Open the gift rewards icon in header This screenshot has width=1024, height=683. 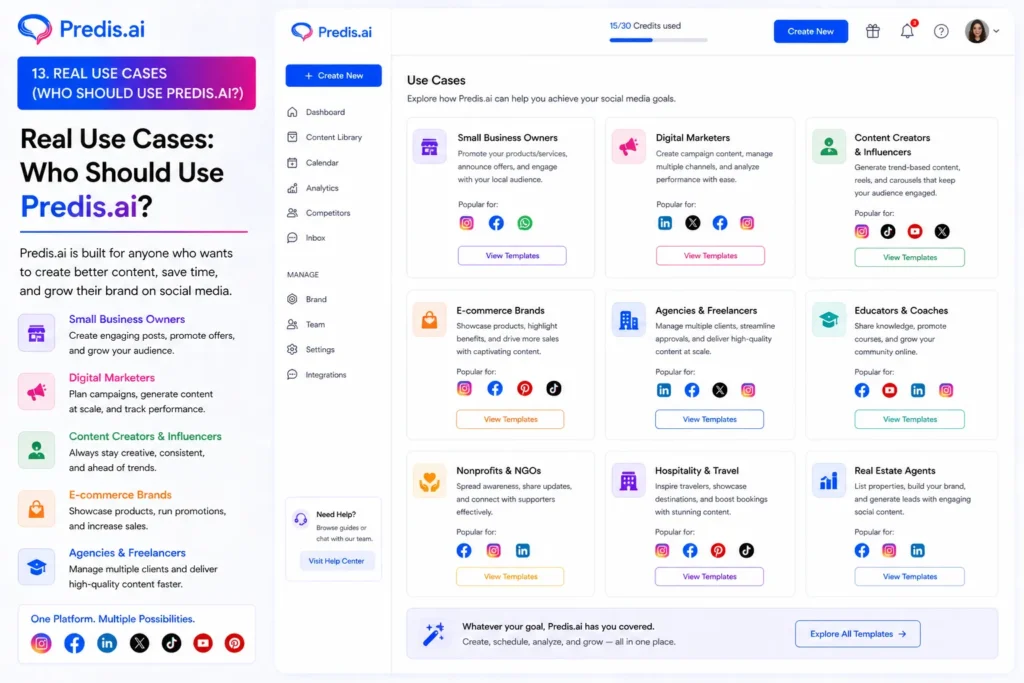[x=872, y=31]
